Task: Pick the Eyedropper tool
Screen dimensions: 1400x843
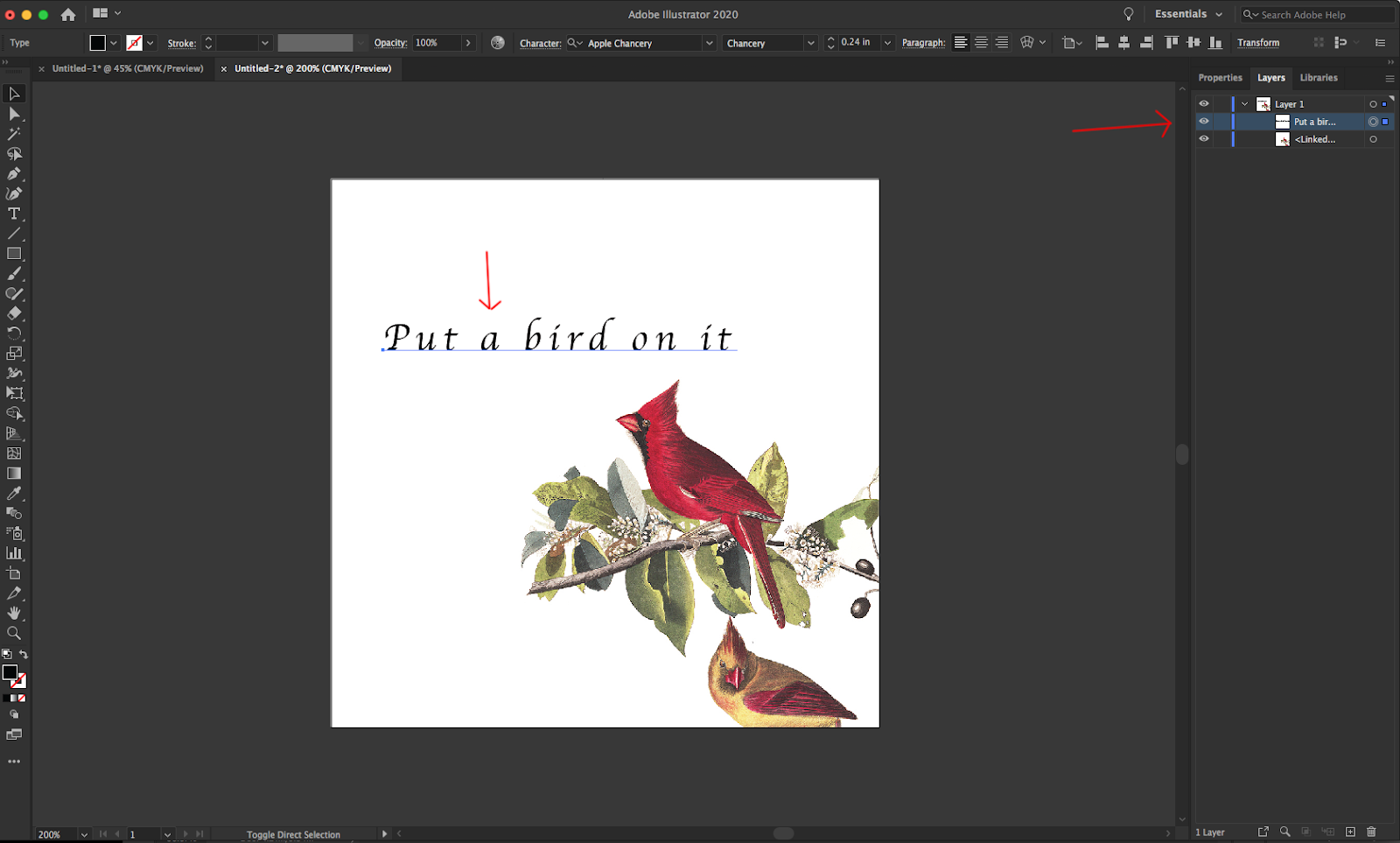Action: pos(13,493)
